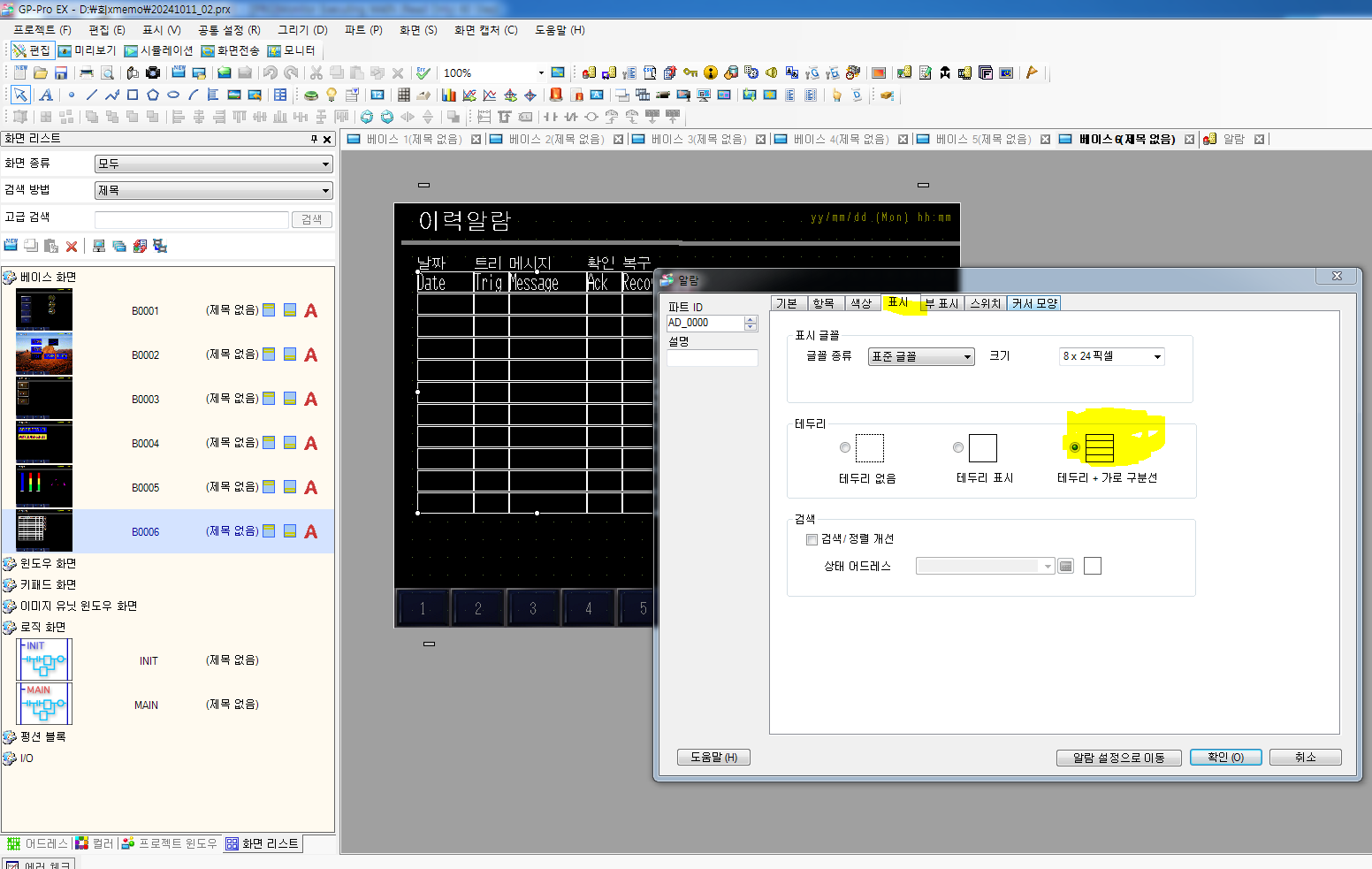This screenshot has height=869, width=1372.
Task: Insert a switch part (green button icon)
Action: coord(311,95)
